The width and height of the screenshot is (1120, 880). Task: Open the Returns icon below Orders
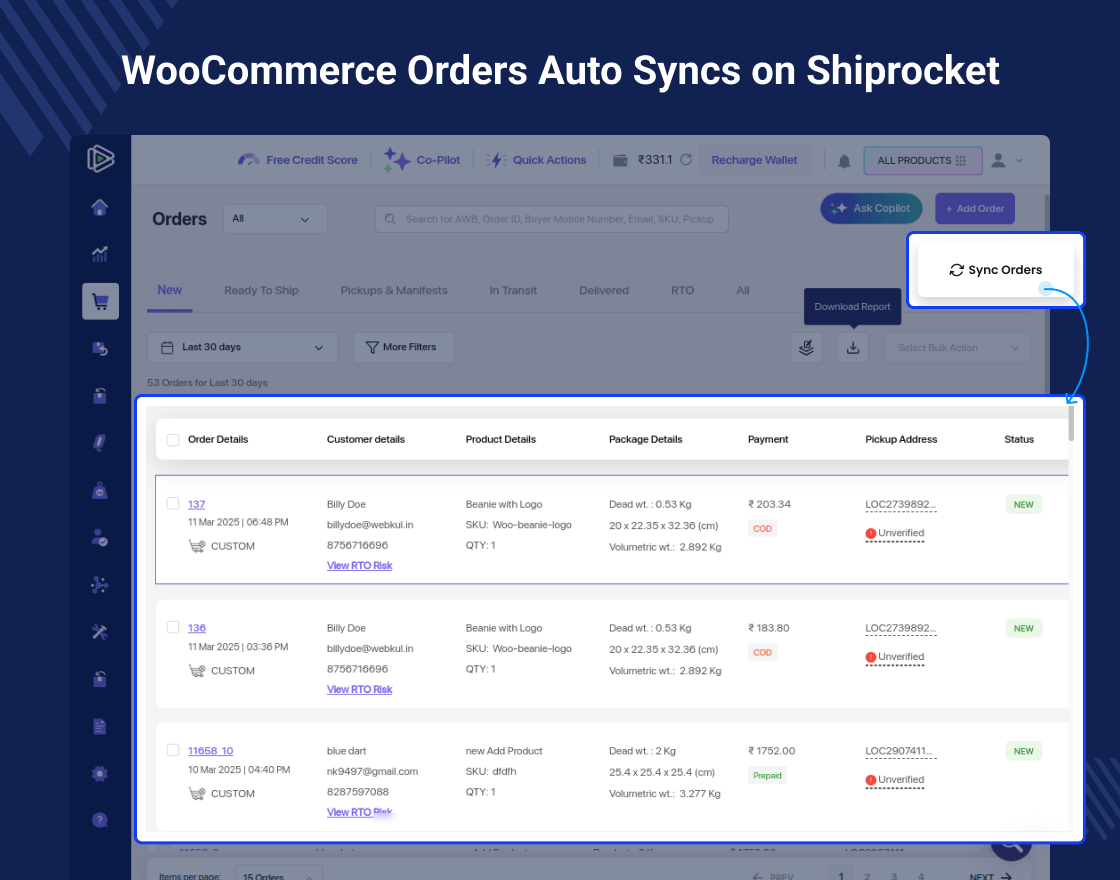tap(99, 348)
